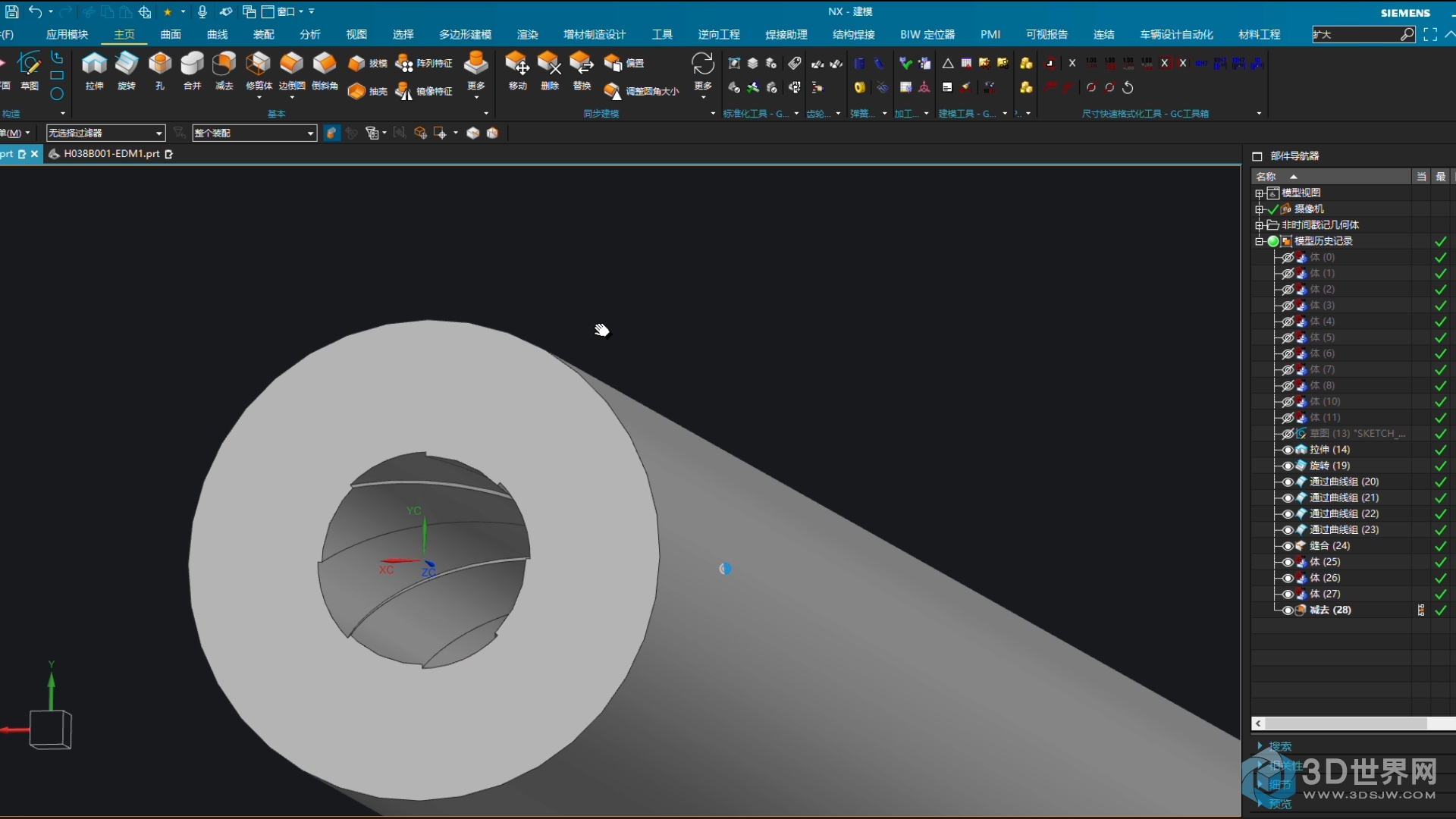This screenshot has width=1456, height=819.
Task: Select the 替换 (Replace Face) tool
Action: coord(582,71)
